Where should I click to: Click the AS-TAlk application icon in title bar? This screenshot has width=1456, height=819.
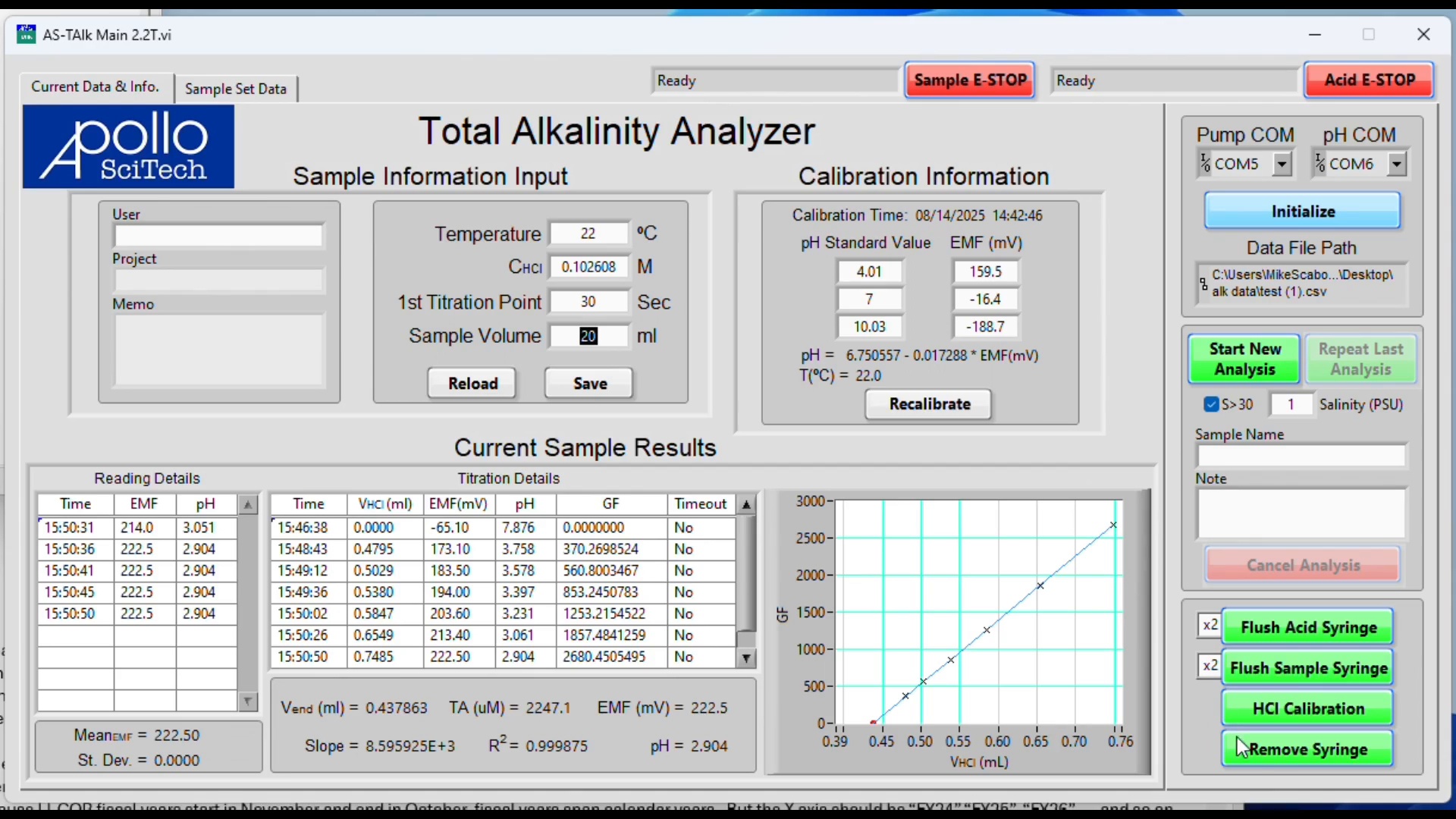(26, 34)
